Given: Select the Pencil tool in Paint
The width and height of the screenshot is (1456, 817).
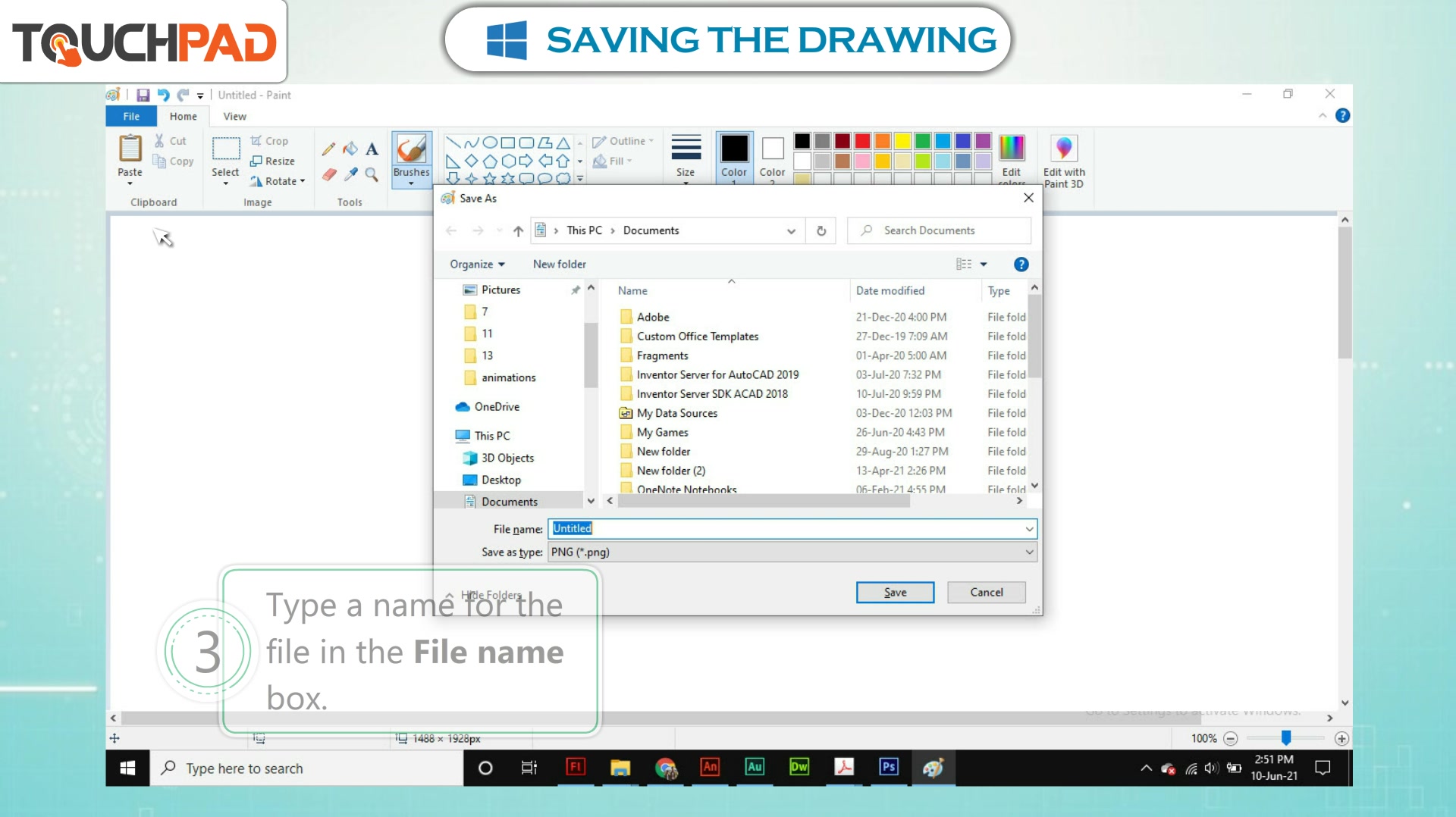Looking at the screenshot, I should 328,149.
